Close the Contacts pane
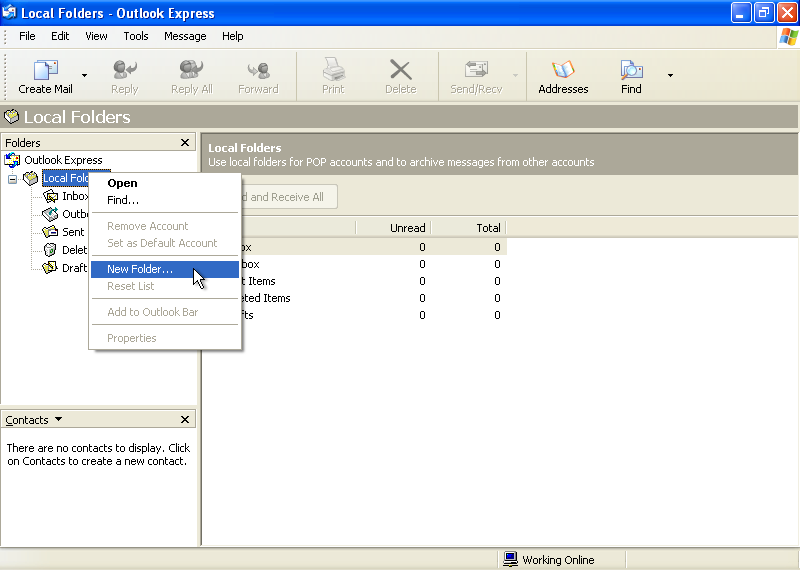This screenshot has height=570, width=800. [185, 419]
